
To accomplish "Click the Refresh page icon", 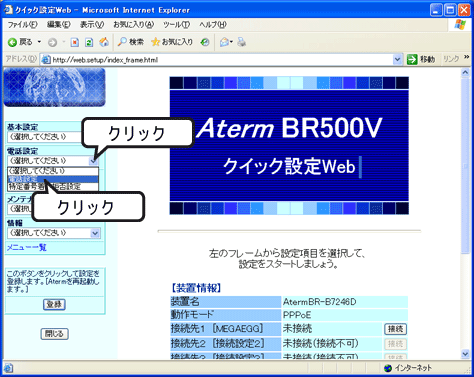I will pyautogui.click(x=89, y=42).
